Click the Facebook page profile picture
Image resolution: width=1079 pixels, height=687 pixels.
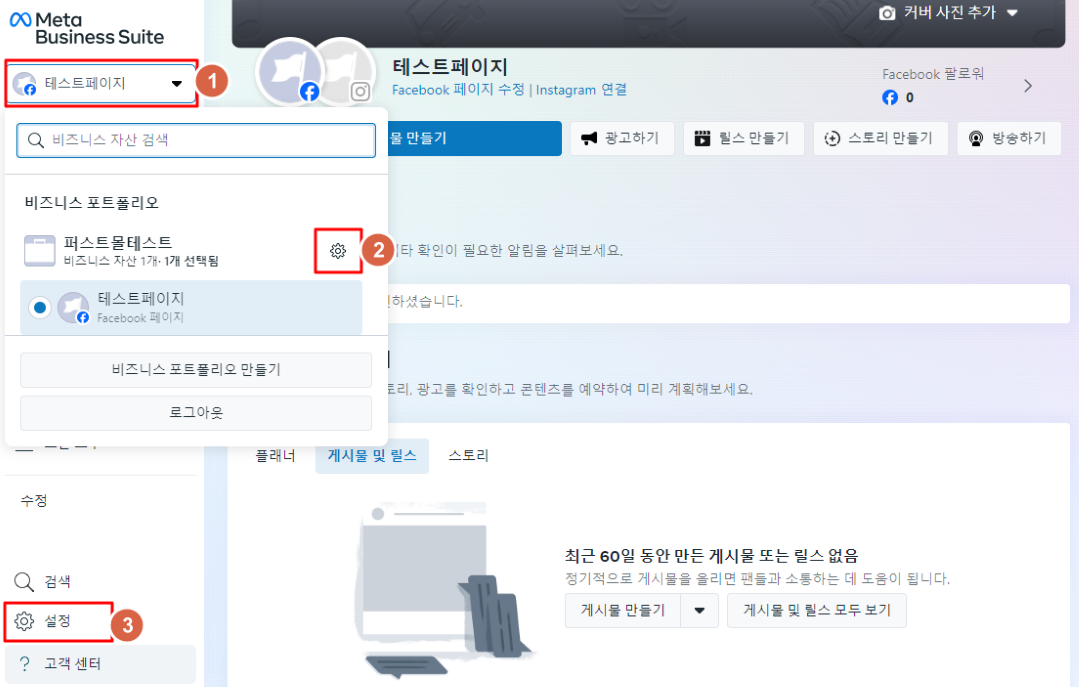click(290, 72)
